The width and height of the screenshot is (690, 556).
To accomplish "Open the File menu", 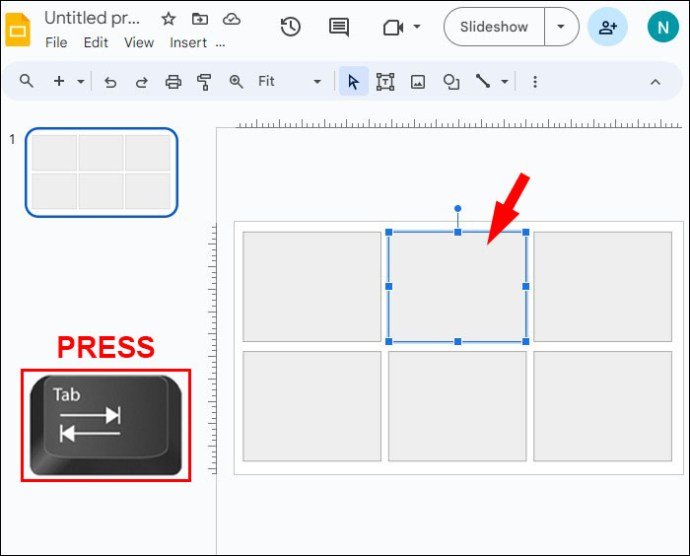I will (56, 43).
